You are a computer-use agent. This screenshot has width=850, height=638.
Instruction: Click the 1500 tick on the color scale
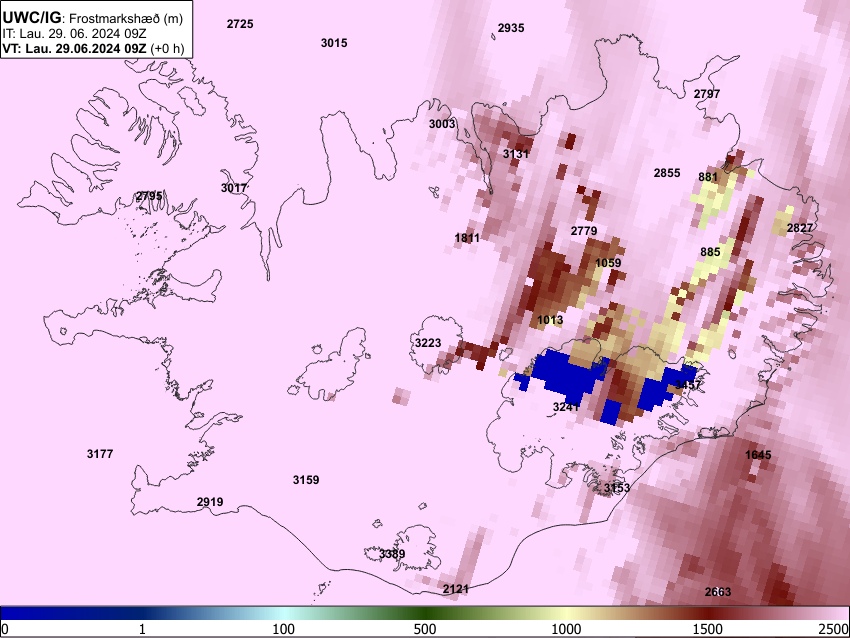pyautogui.click(x=708, y=629)
